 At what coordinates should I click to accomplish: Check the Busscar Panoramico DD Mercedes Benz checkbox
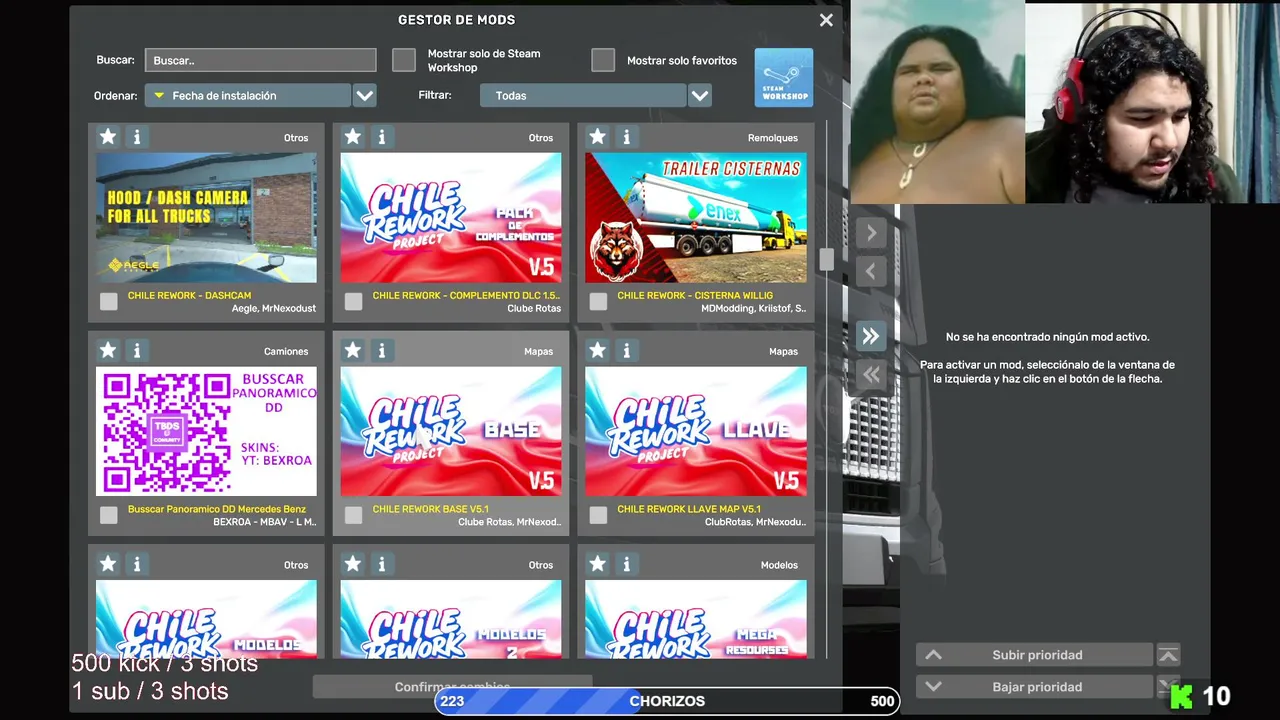pos(109,515)
